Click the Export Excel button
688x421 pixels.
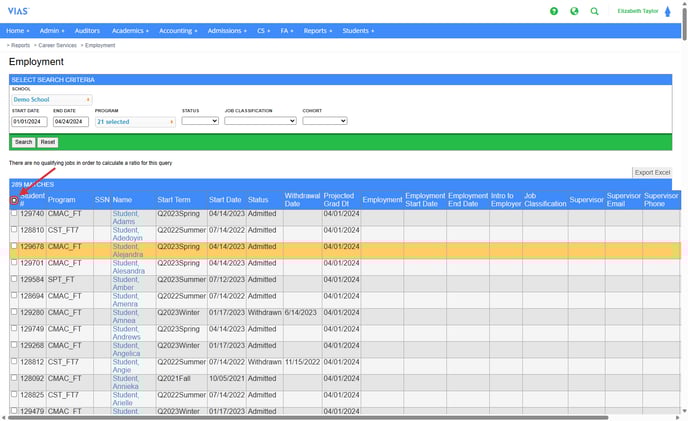(x=652, y=173)
